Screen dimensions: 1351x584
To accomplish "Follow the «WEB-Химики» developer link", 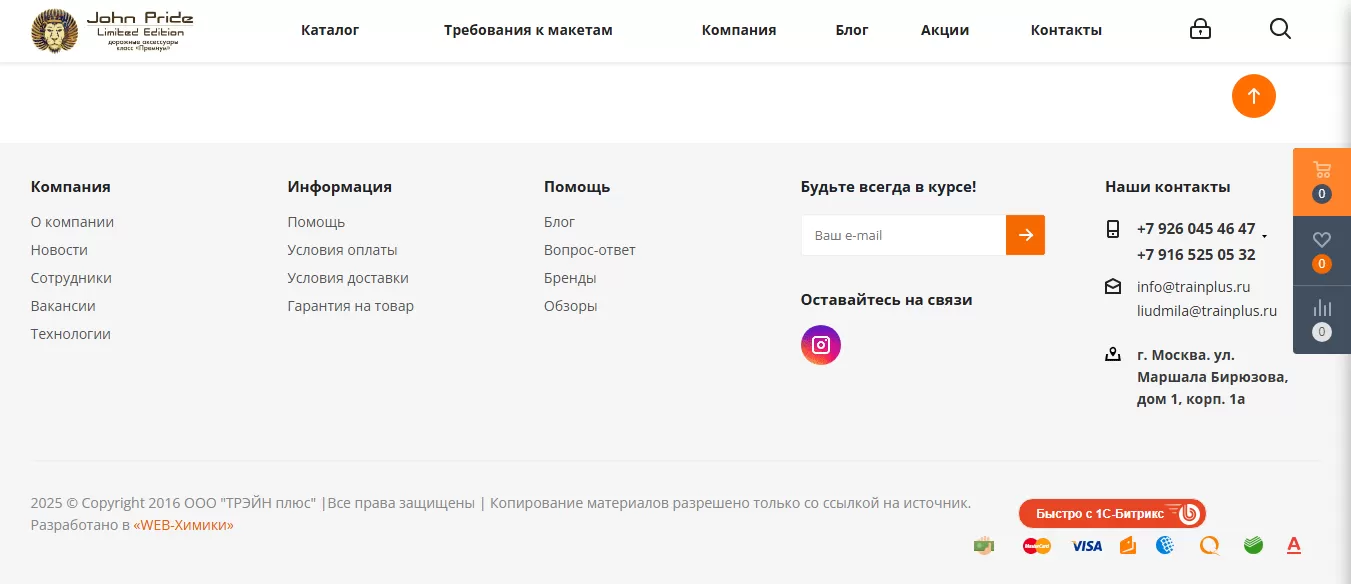I will coord(184,525).
